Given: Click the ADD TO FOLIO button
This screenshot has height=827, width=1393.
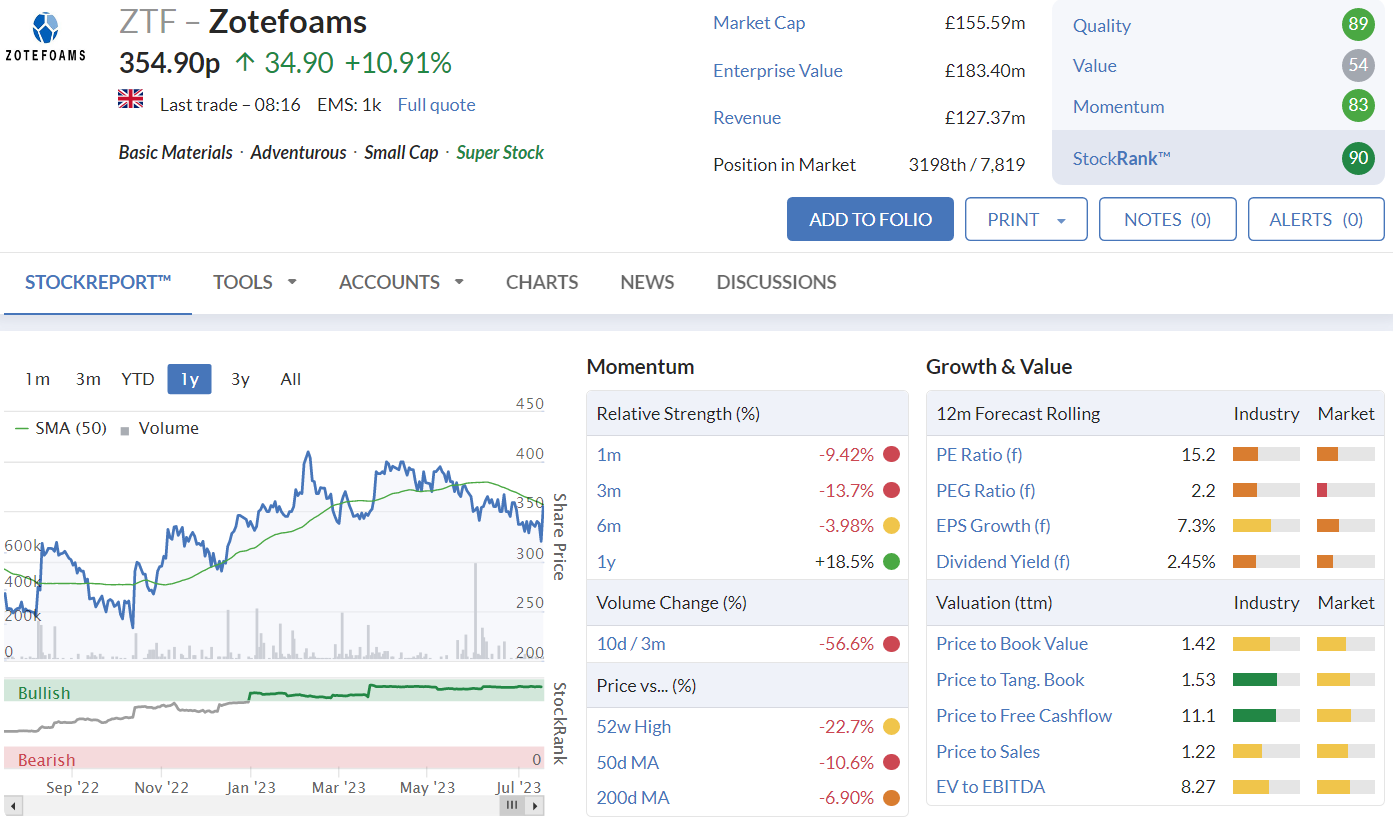Looking at the screenshot, I should point(870,219).
